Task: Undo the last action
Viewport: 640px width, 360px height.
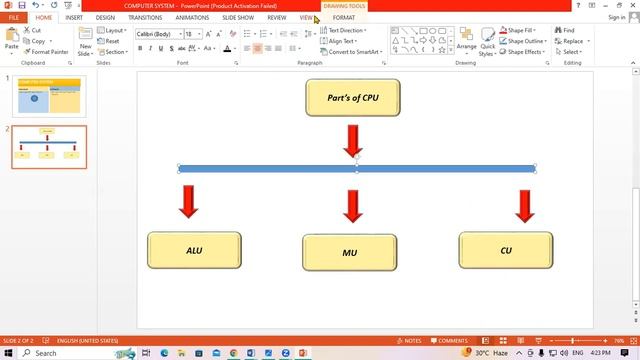Action: pyautogui.click(x=36, y=5)
